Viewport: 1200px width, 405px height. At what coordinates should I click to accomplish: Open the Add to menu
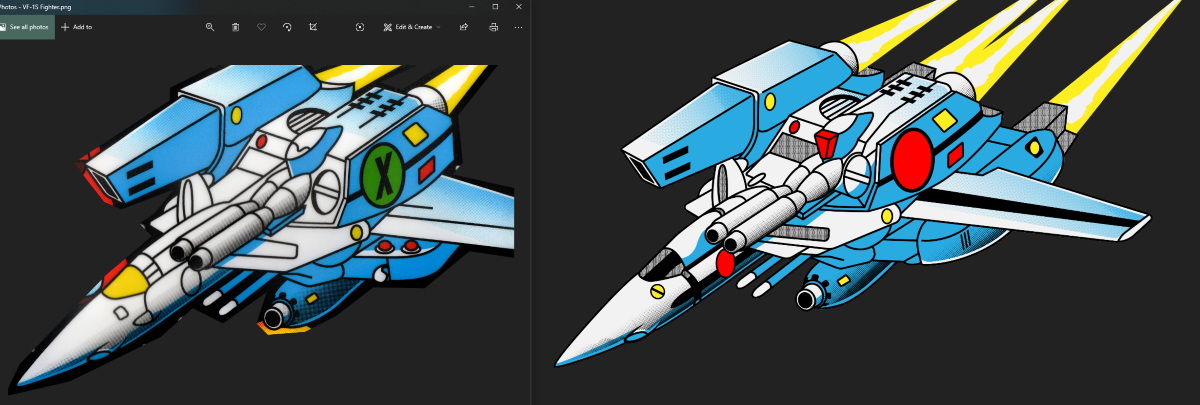pos(77,27)
